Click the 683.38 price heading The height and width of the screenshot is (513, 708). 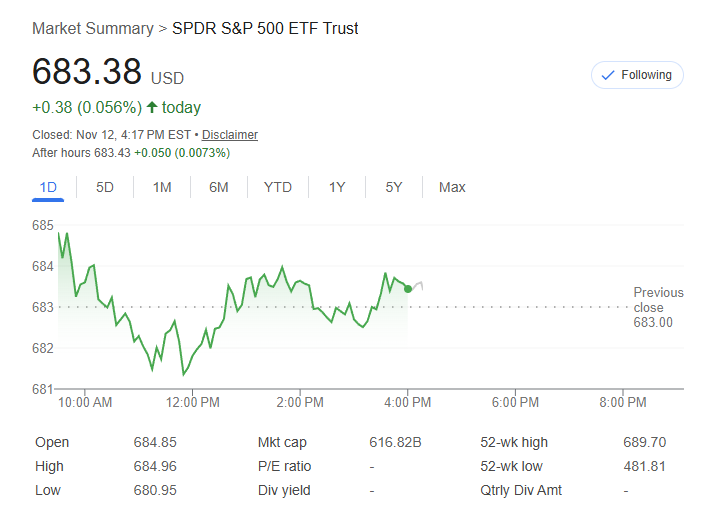click(87, 73)
